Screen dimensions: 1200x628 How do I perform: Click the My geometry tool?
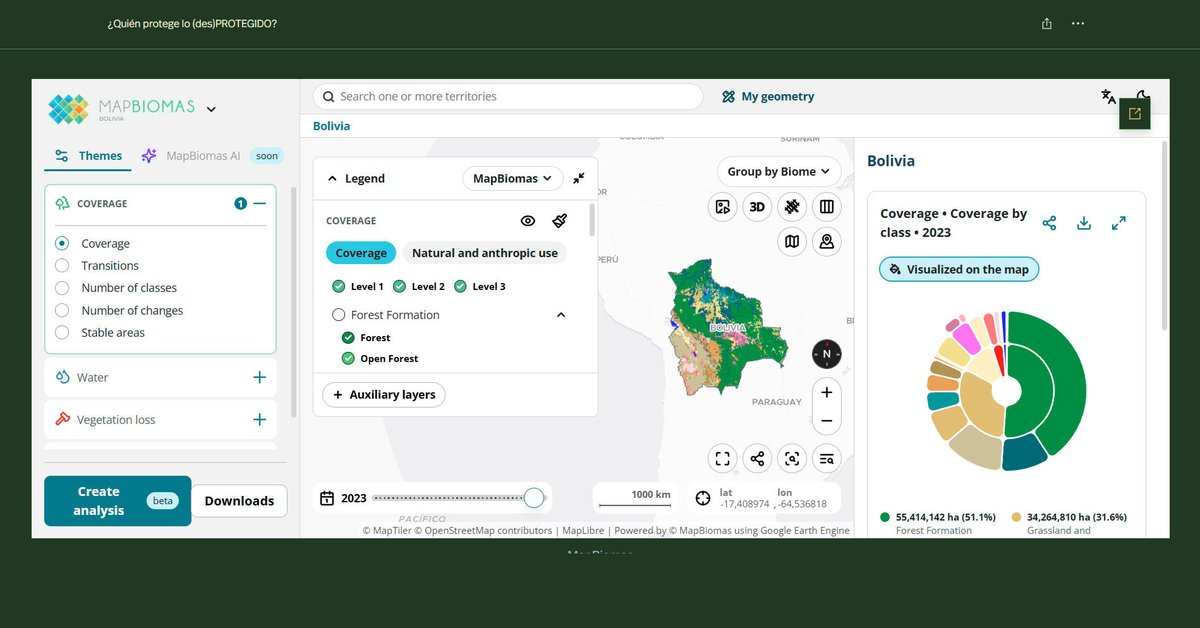point(768,97)
